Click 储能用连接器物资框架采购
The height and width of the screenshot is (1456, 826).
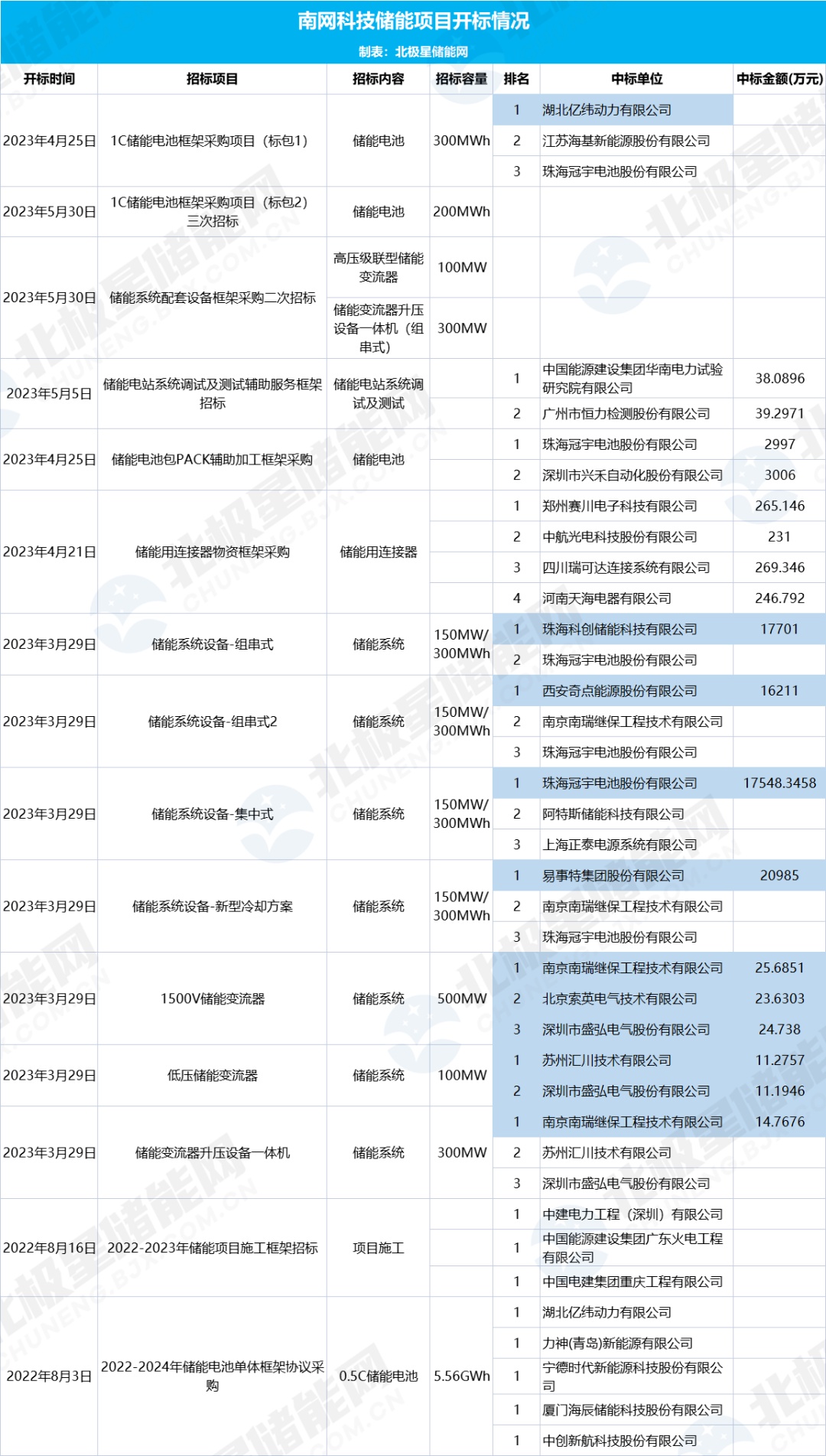[212, 552]
